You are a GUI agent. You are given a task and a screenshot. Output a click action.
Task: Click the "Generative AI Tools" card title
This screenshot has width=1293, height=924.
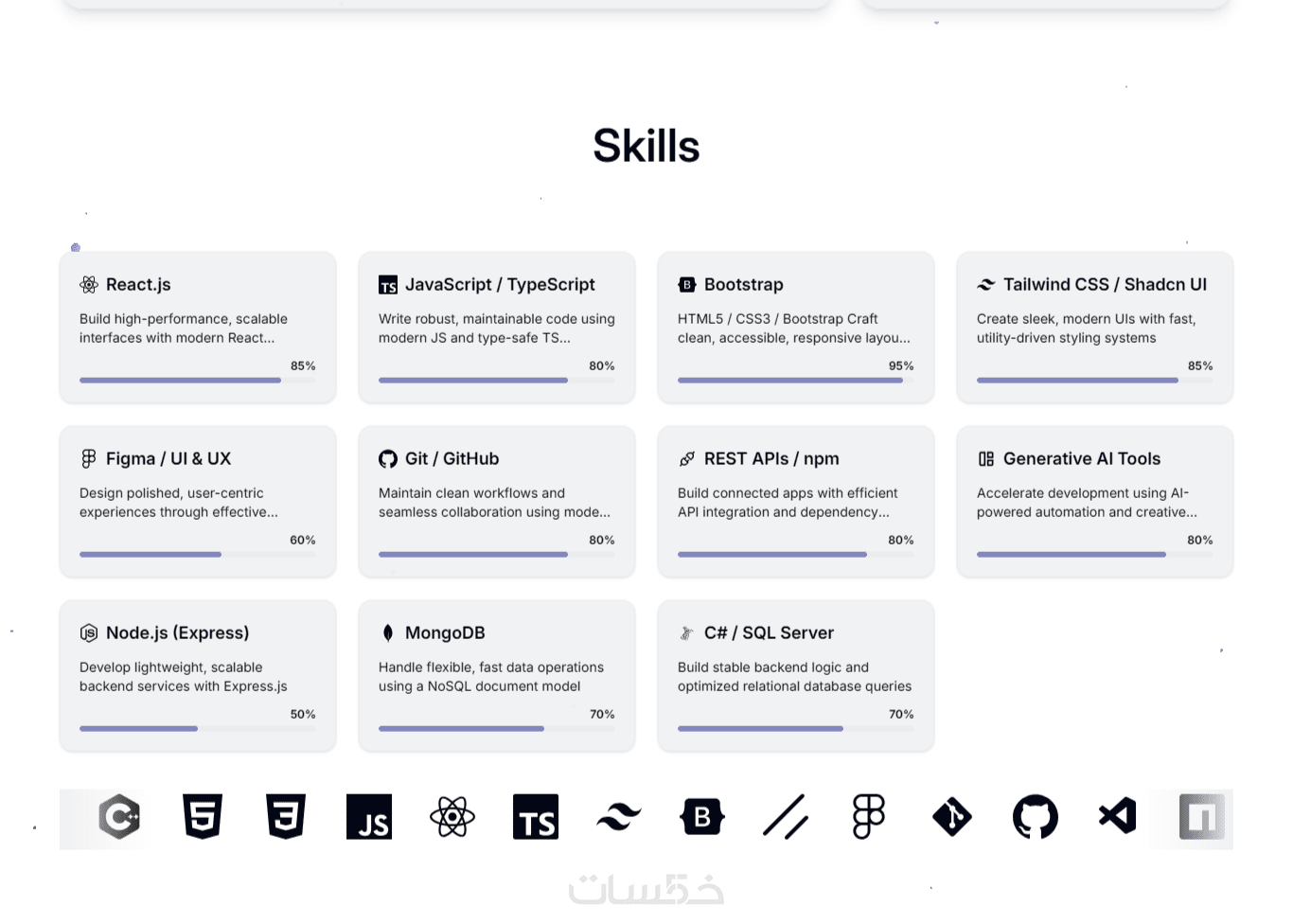point(1082,459)
